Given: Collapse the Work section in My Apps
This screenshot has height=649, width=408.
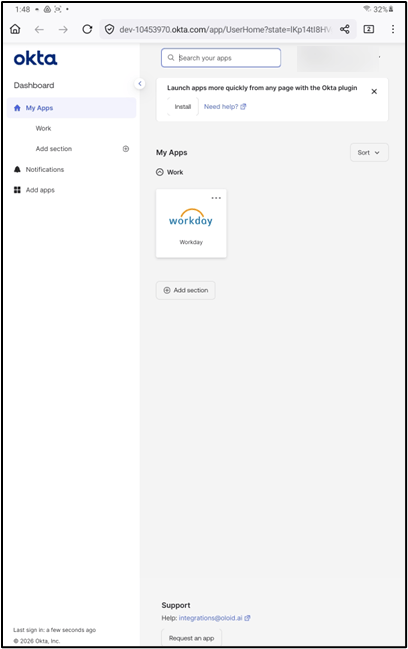Looking at the screenshot, I should (160, 172).
